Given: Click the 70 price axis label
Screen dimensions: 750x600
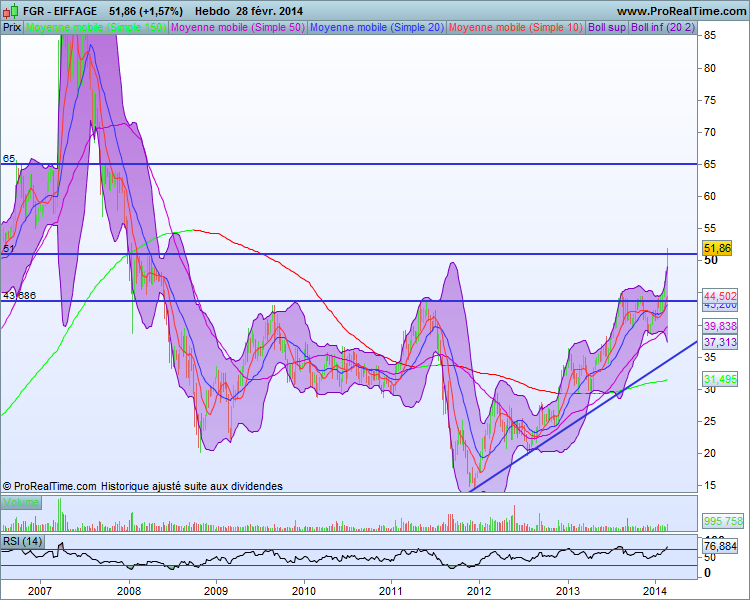Looking at the screenshot, I should coord(710,132).
